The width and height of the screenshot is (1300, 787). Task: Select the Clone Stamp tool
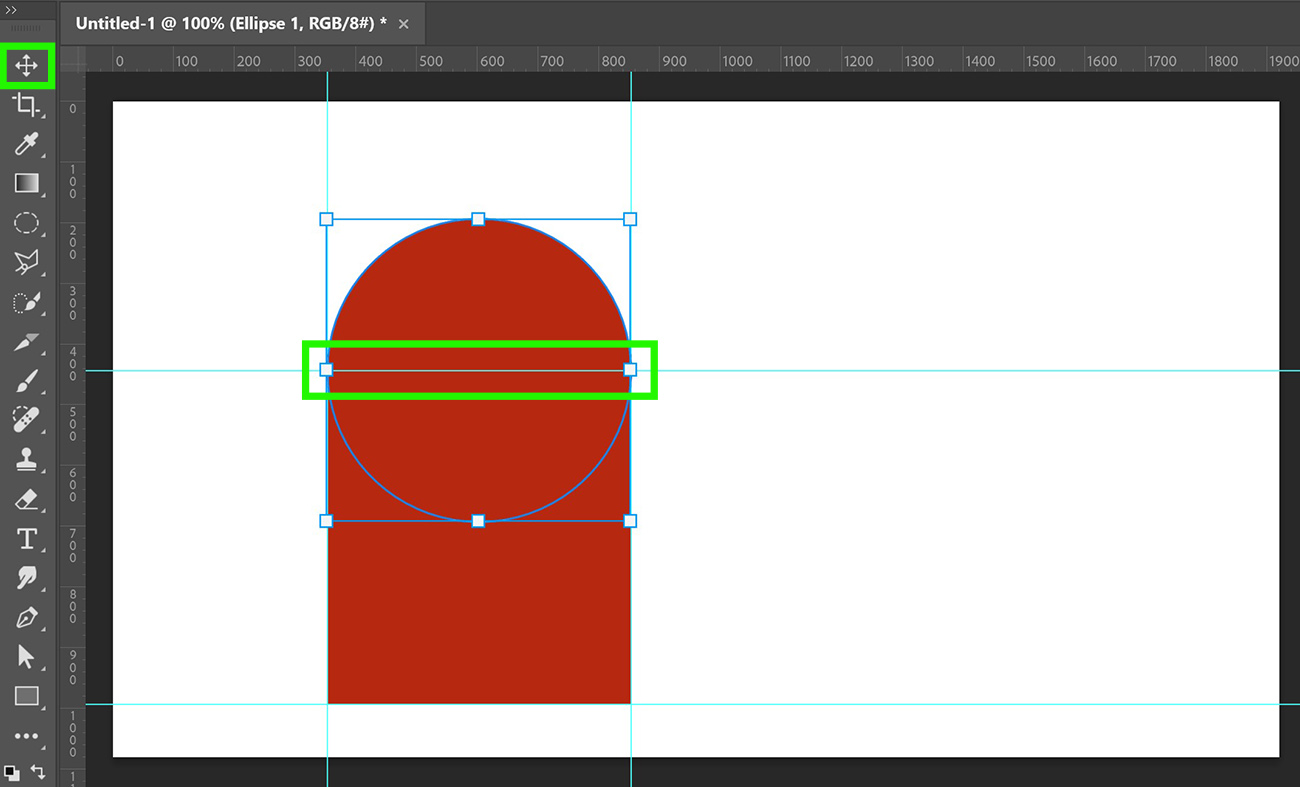(x=27, y=459)
